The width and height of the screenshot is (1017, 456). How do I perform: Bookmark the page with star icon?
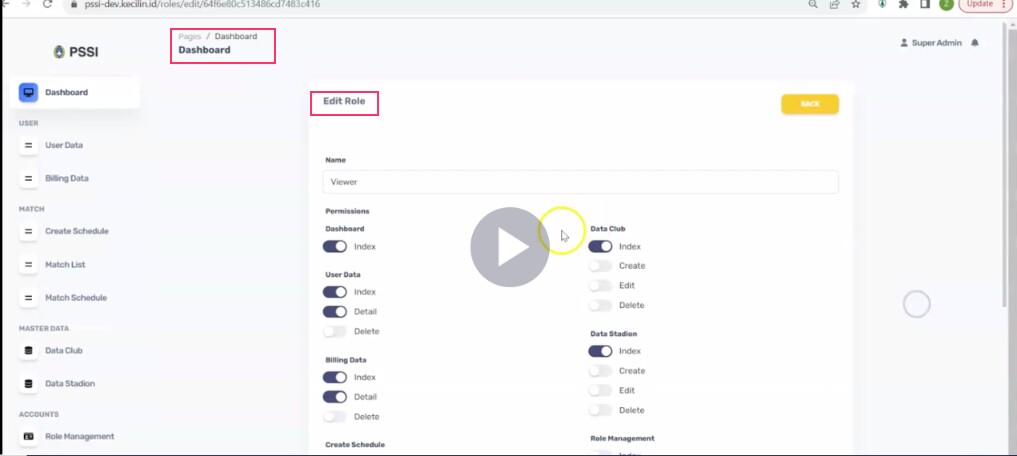pyautogui.click(x=855, y=4)
